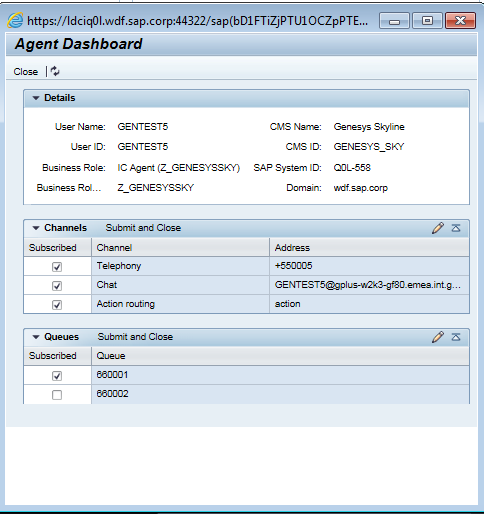This screenshot has width=484, height=514.
Task: Click the pencil edit icon in Channels panel
Action: coord(438,228)
